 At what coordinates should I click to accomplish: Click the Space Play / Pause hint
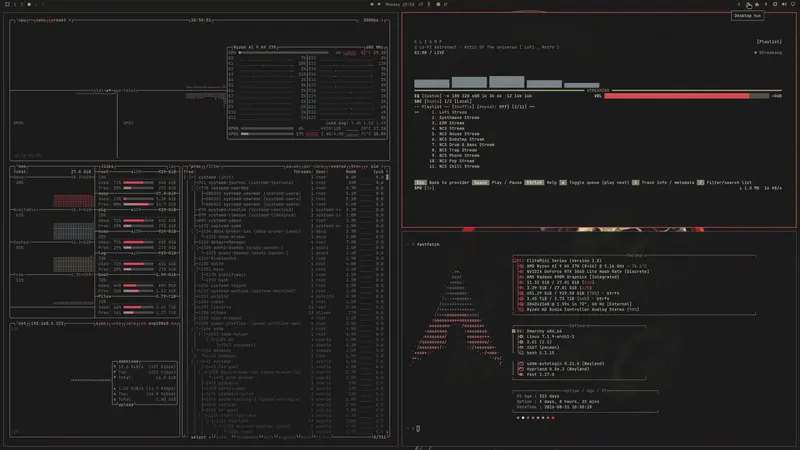(x=497, y=183)
